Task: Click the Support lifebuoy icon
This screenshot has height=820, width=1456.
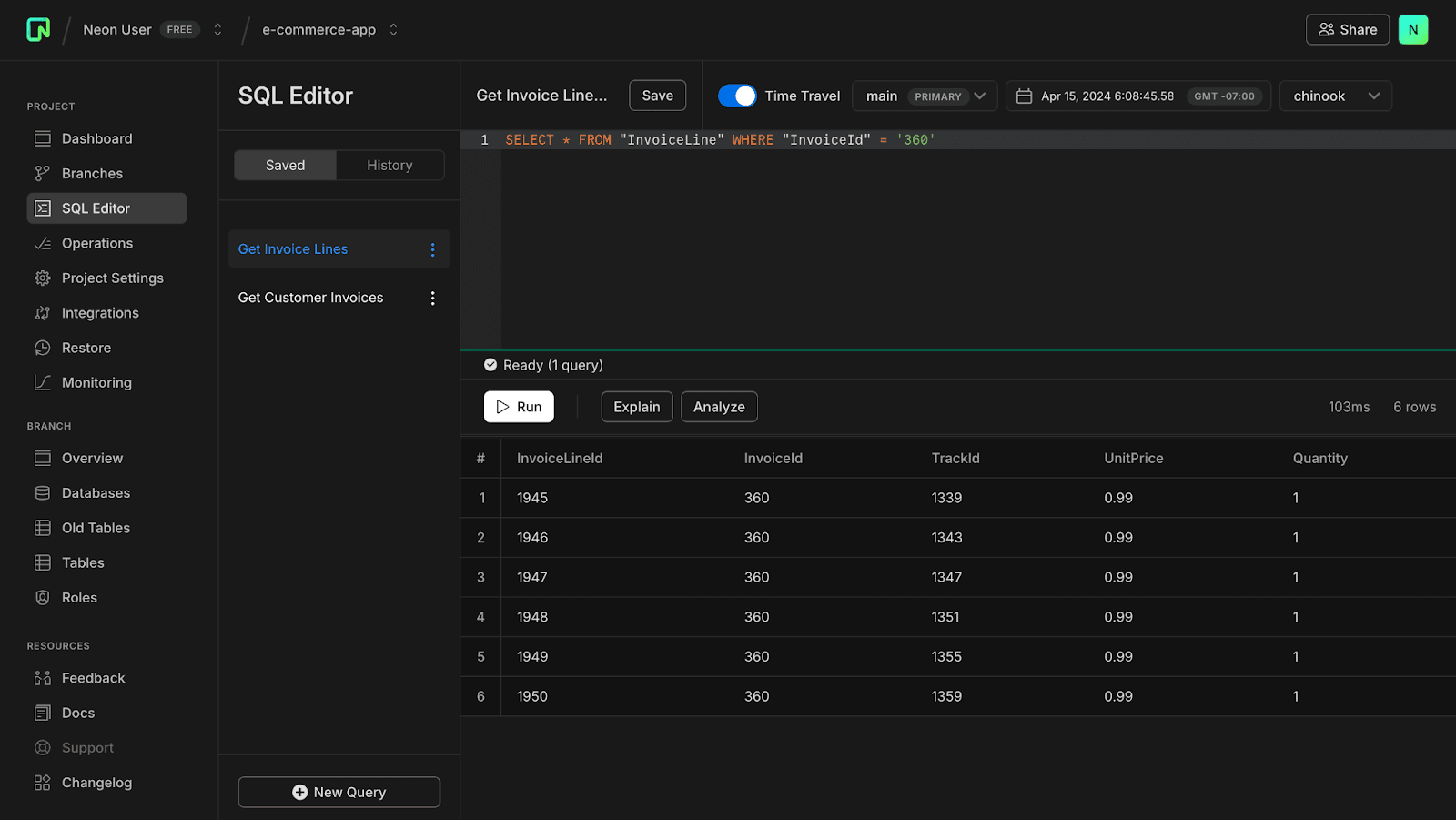Action: click(43, 748)
